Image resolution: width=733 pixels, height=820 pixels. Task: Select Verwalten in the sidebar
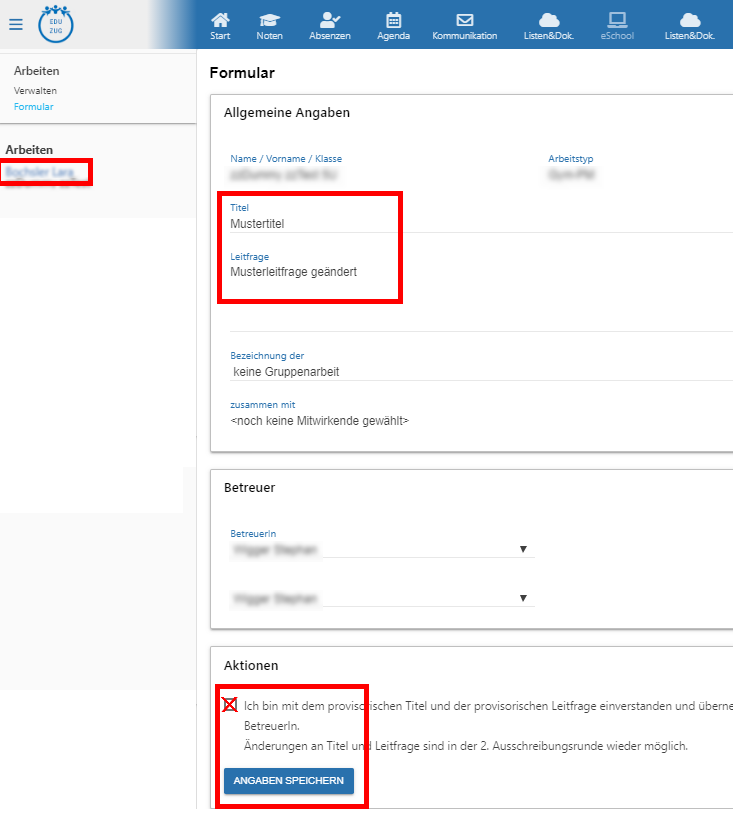35,90
